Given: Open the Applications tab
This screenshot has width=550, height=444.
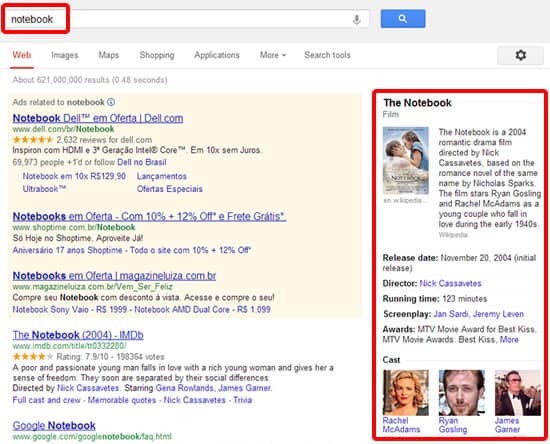Looking at the screenshot, I should [217, 55].
